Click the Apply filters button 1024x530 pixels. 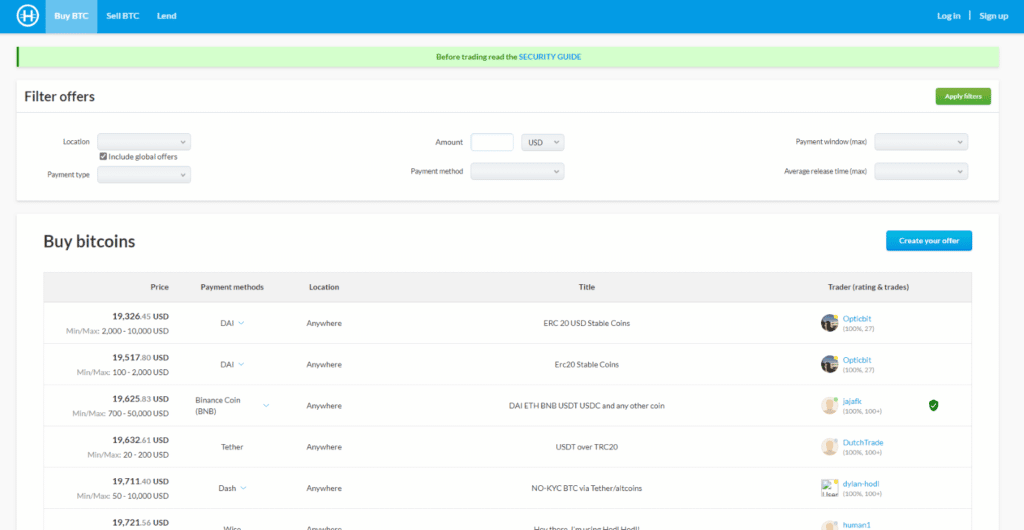click(x=963, y=97)
